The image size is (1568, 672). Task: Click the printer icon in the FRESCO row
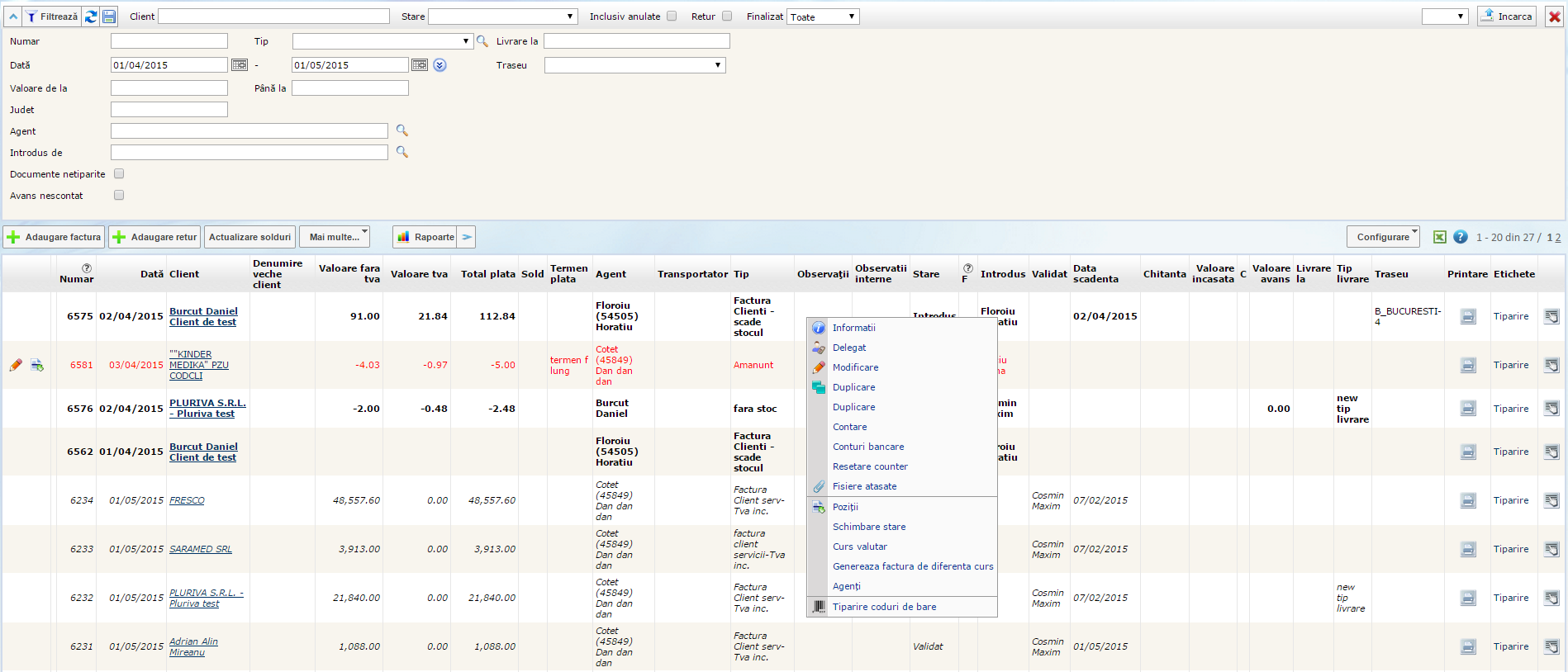(x=1468, y=500)
